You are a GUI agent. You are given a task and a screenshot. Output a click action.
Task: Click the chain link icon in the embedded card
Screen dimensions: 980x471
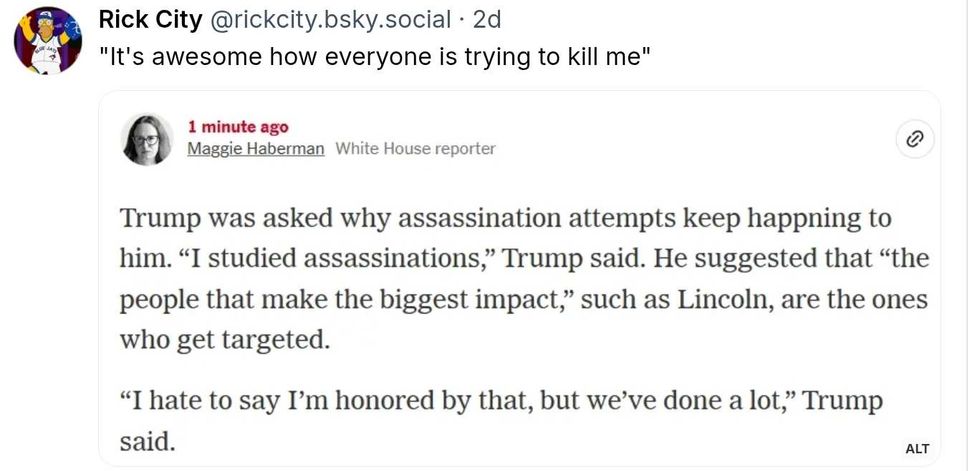(x=913, y=140)
